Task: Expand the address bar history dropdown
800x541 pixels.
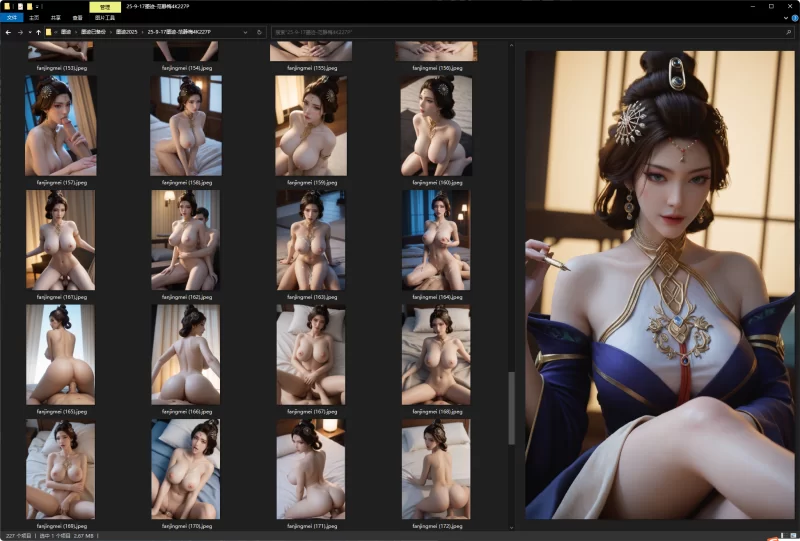Action: [x=247, y=31]
